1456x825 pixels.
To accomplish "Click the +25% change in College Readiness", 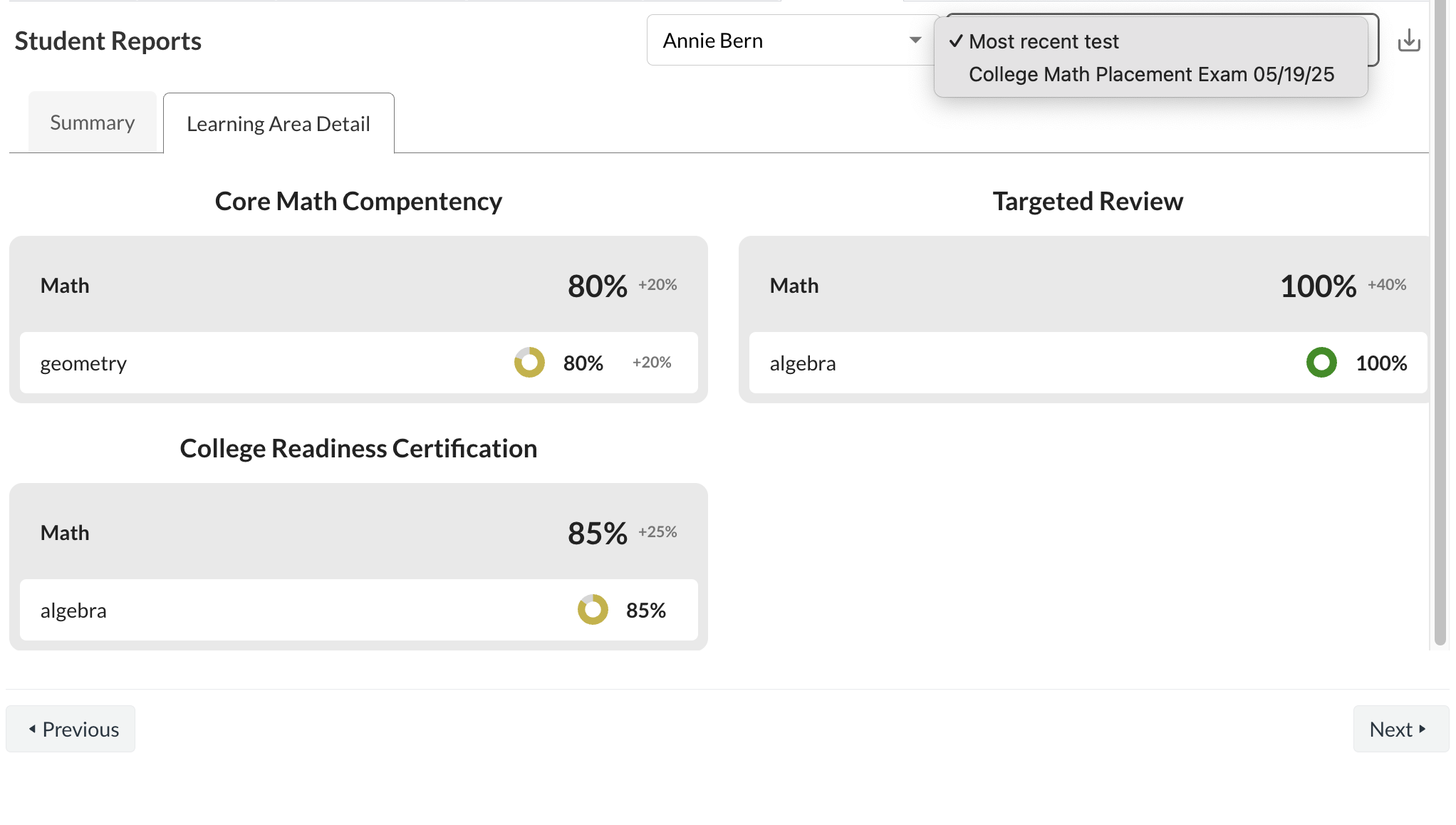I will [x=657, y=532].
